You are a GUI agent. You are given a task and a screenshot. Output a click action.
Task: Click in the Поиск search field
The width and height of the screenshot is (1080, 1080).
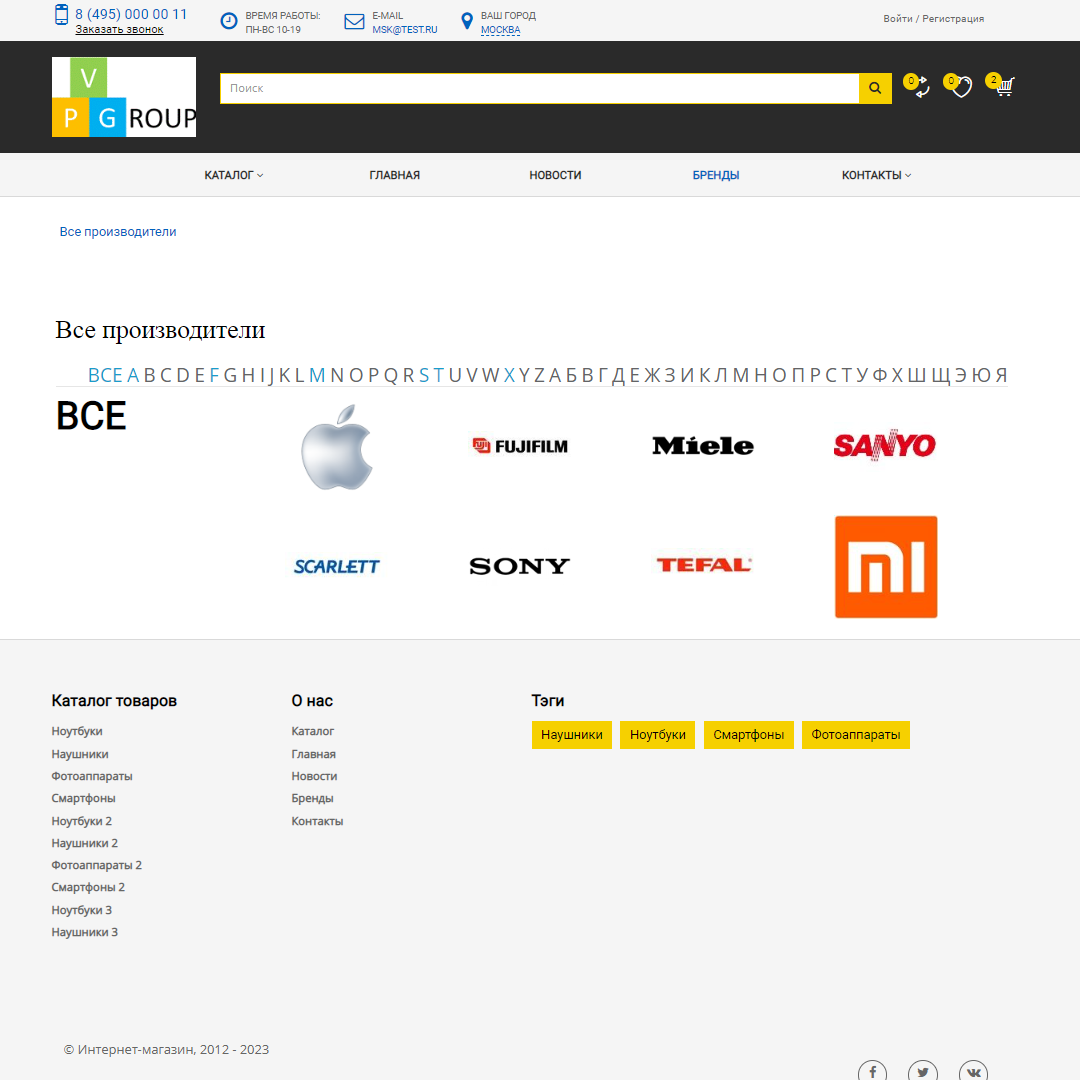point(539,88)
